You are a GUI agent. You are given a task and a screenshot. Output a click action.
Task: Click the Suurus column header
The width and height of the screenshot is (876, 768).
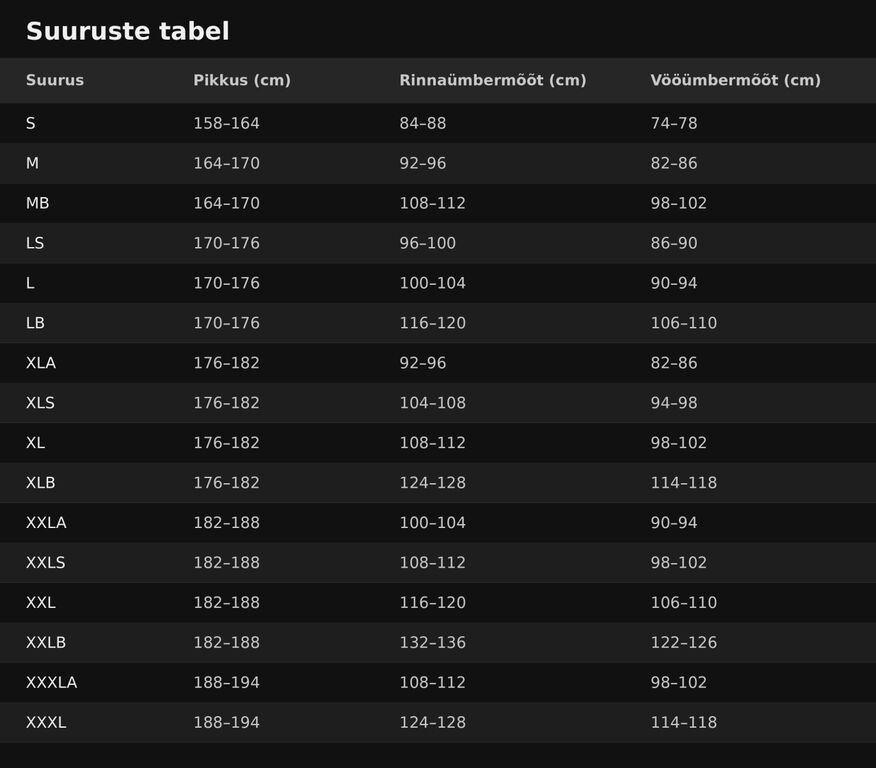coord(55,80)
